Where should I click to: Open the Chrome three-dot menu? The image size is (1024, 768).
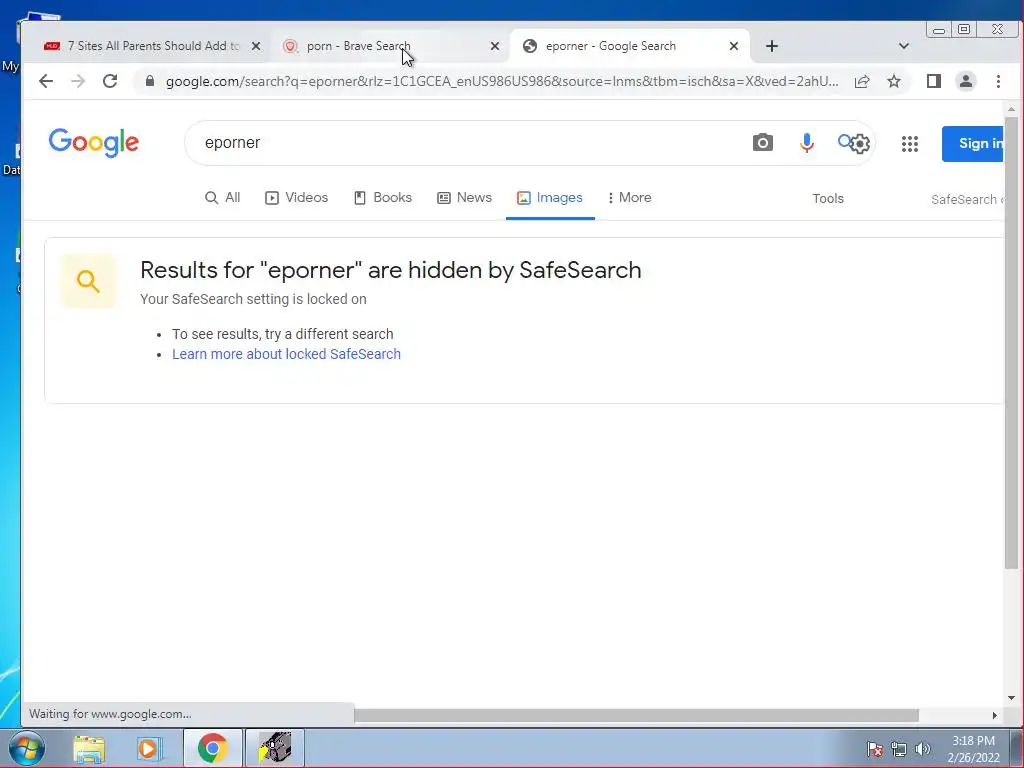998,81
